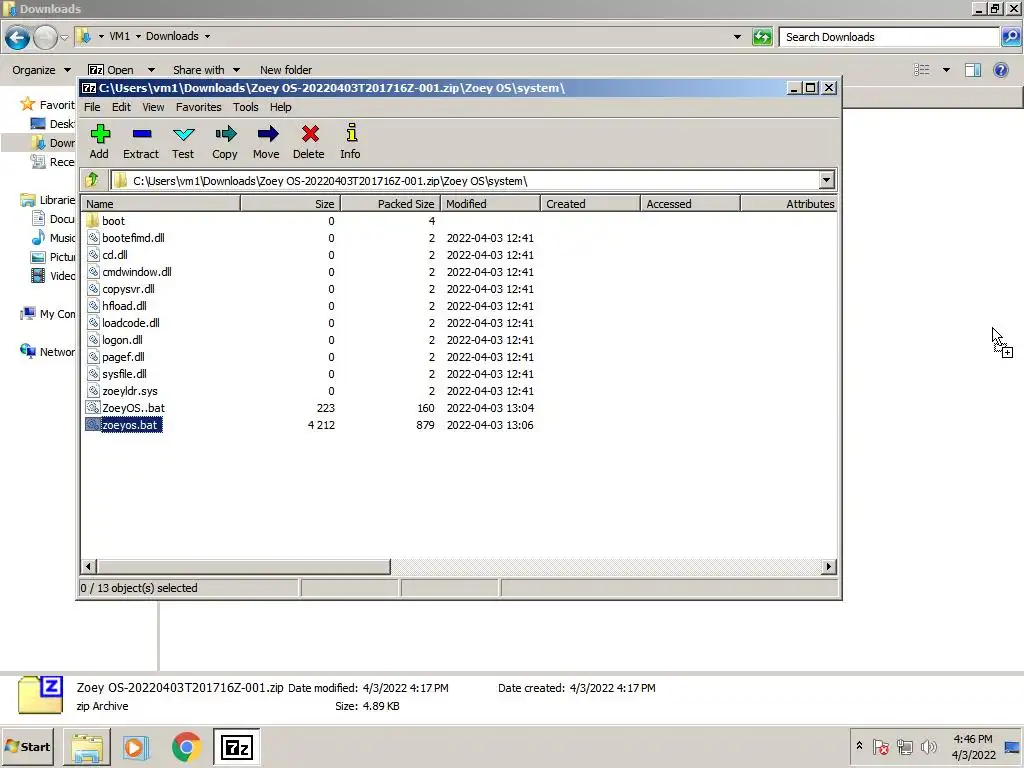The width and height of the screenshot is (1024, 768).
Task: Click the Explorer back arrow button
Action: coord(18,37)
